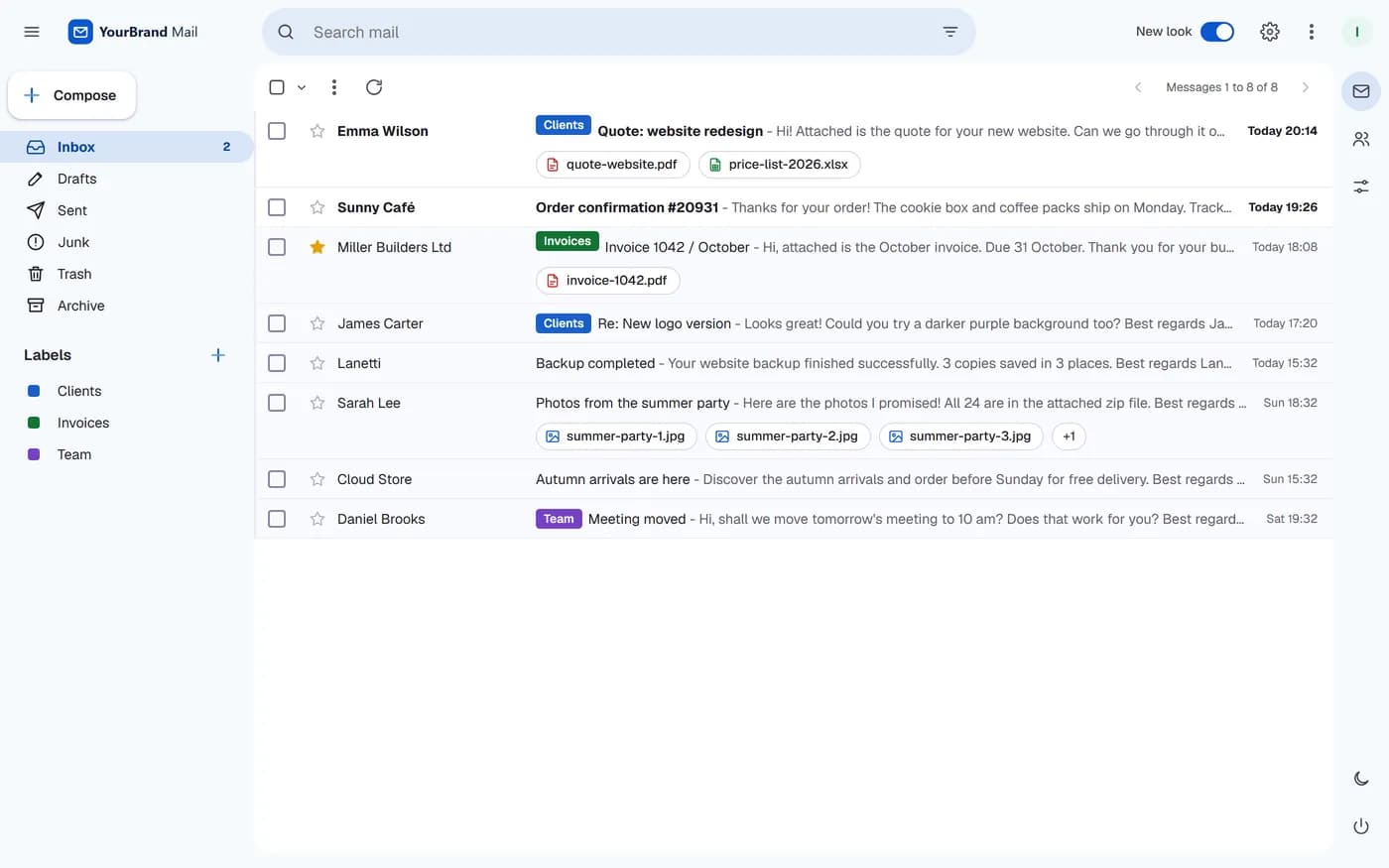The height and width of the screenshot is (868, 1389).
Task: Open the Drafts folder
Action: [127, 179]
